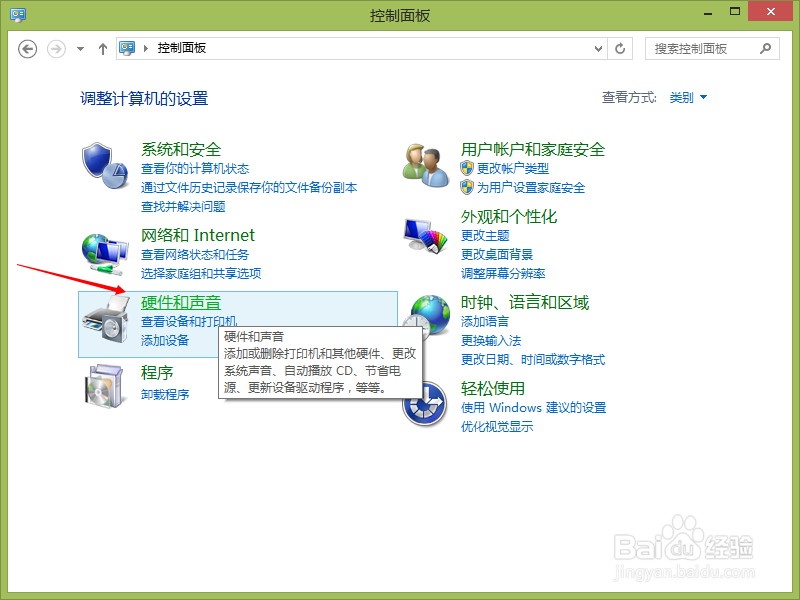Open the 轻松使用 heading
800x600 pixels.
(x=493, y=388)
